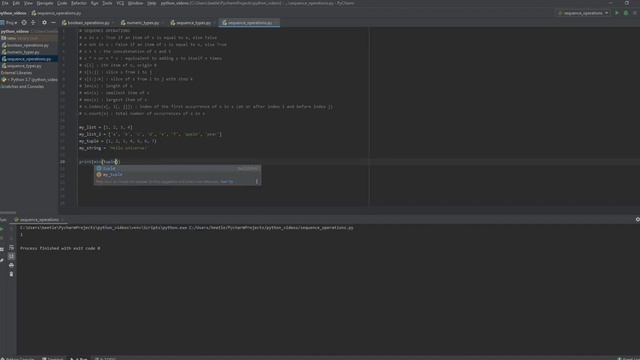640x360 pixels.
Task: Open Project panel settings gear
Action: click(44, 23)
